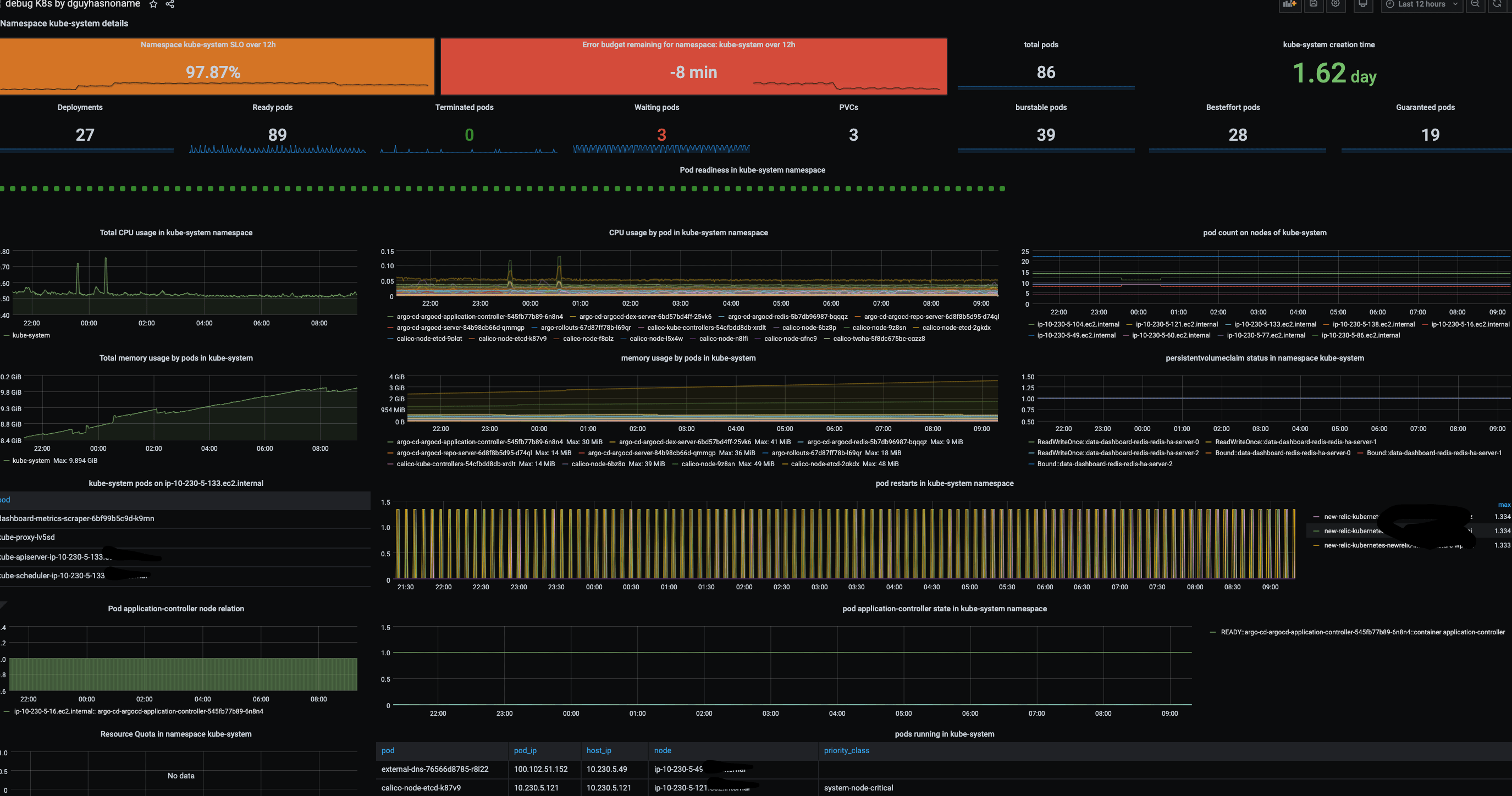Star this dashboard as favorite
1512x796 pixels.
point(153,4)
